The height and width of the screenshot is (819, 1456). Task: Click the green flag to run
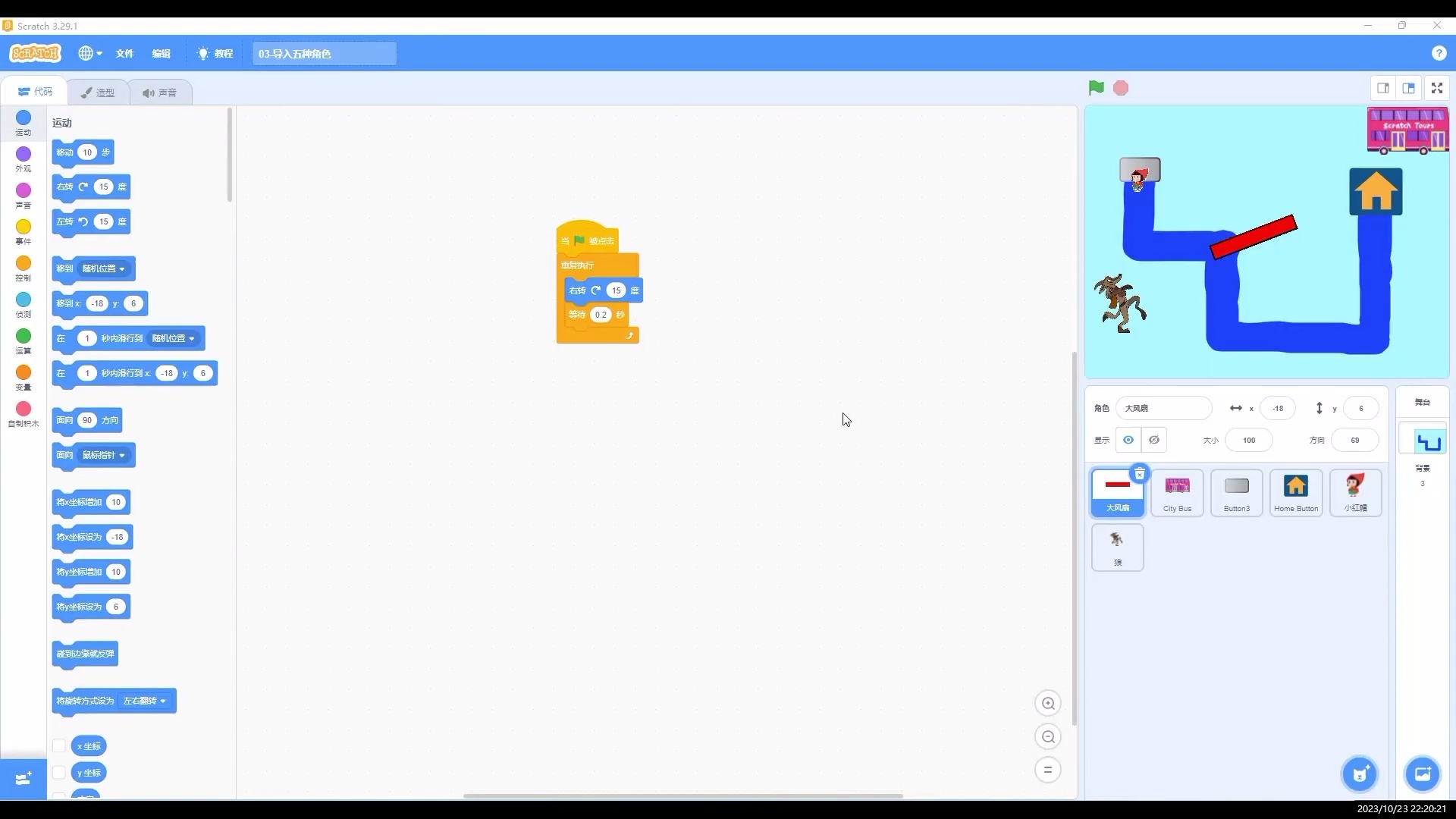coord(1096,88)
